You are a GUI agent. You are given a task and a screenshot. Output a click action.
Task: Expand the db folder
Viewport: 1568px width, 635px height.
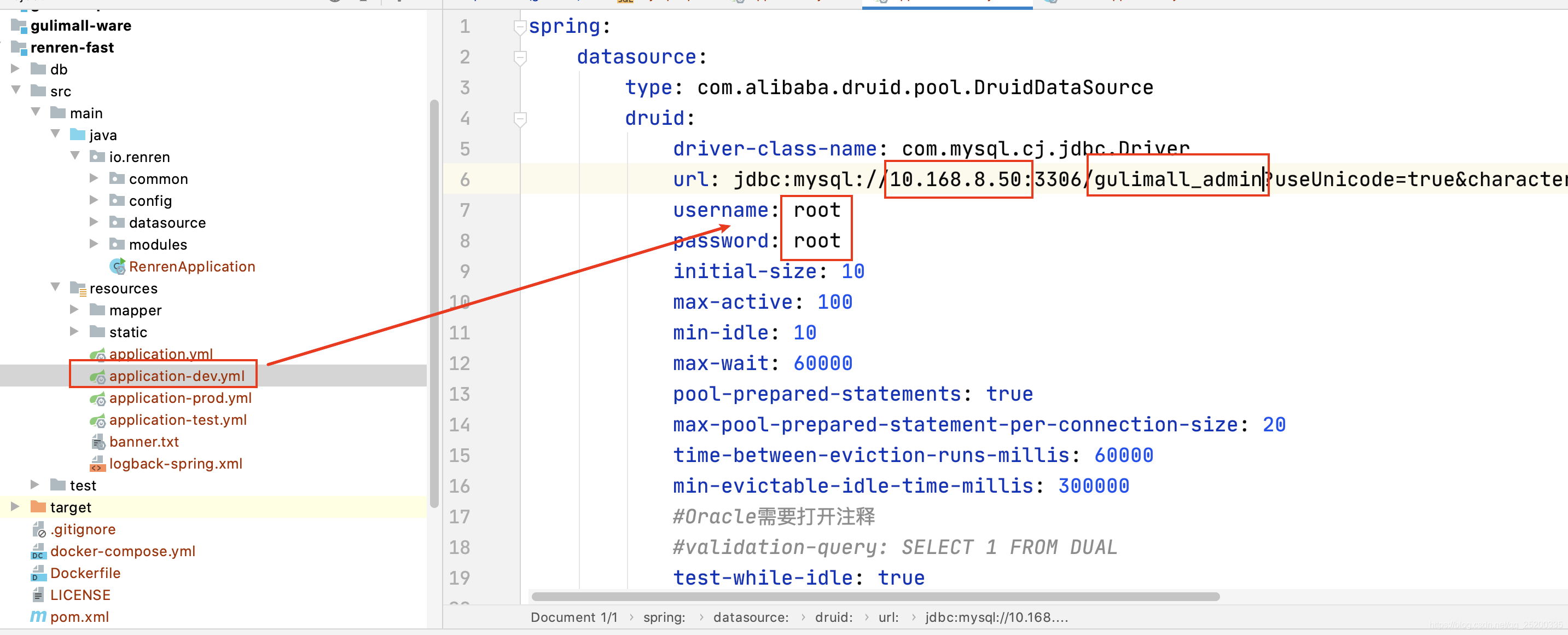(15, 68)
